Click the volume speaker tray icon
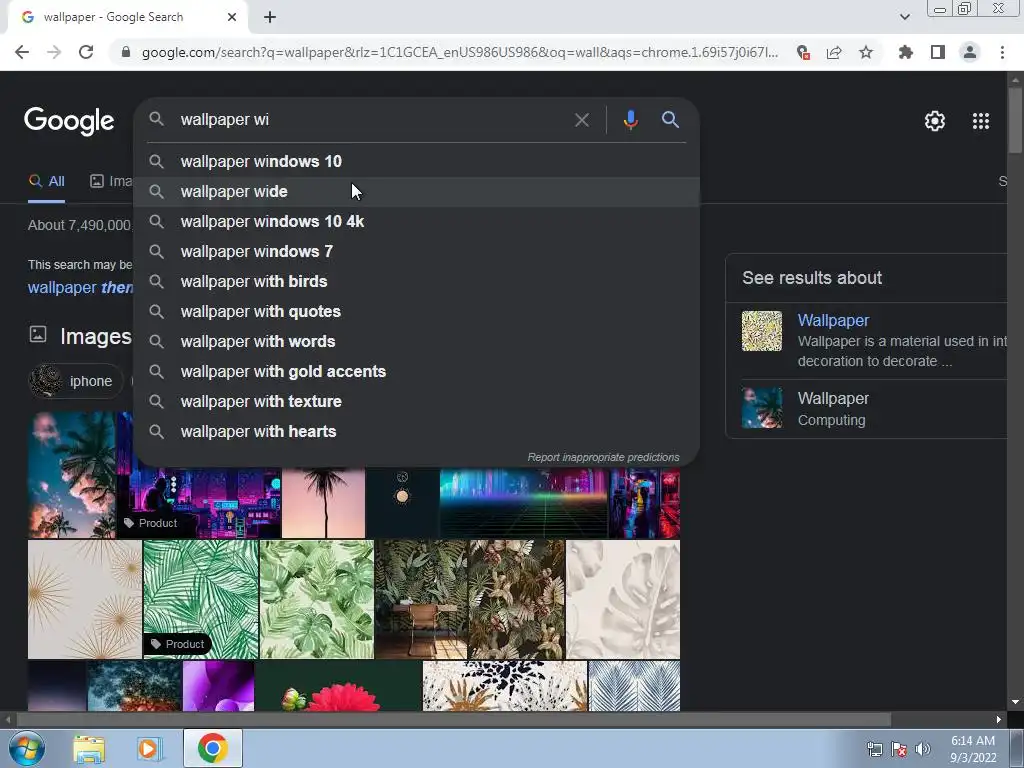Viewport: 1024px width, 768px height. coord(923,749)
